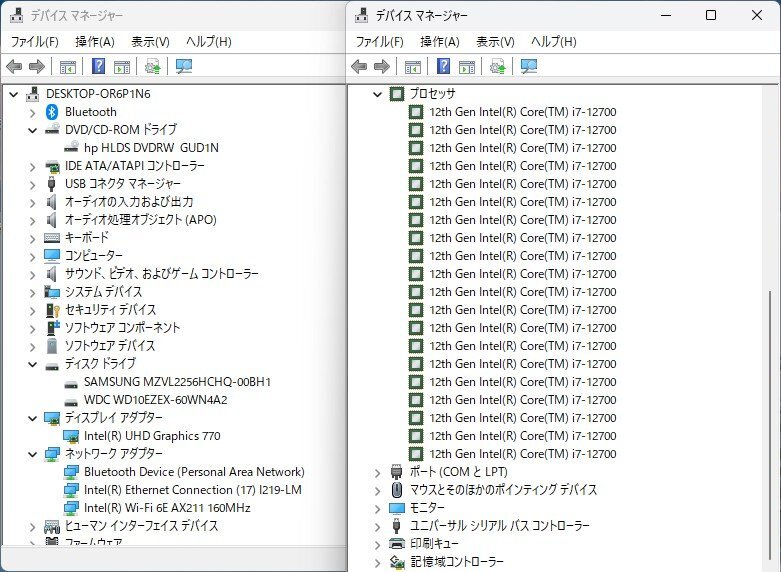Select last i7-12700 processor entry
The image size is (781, 572).
(522, 454)
